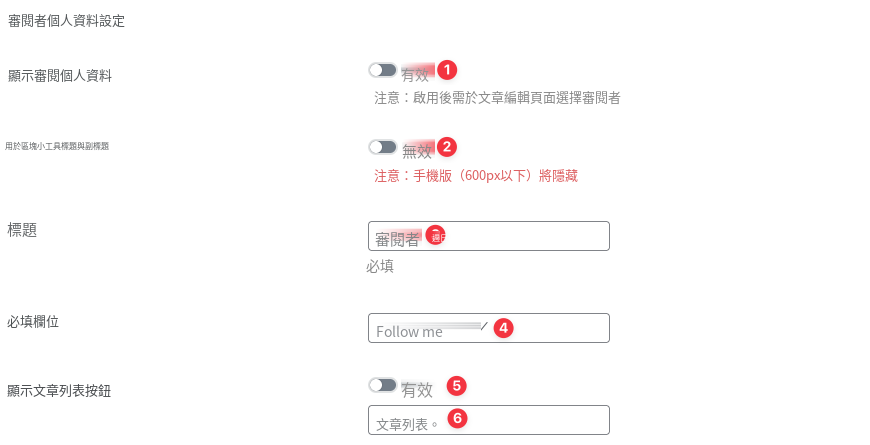This screenshot has width=870, height=445.
Task: Click the red number 4 badge
Action: click(503, 328)
